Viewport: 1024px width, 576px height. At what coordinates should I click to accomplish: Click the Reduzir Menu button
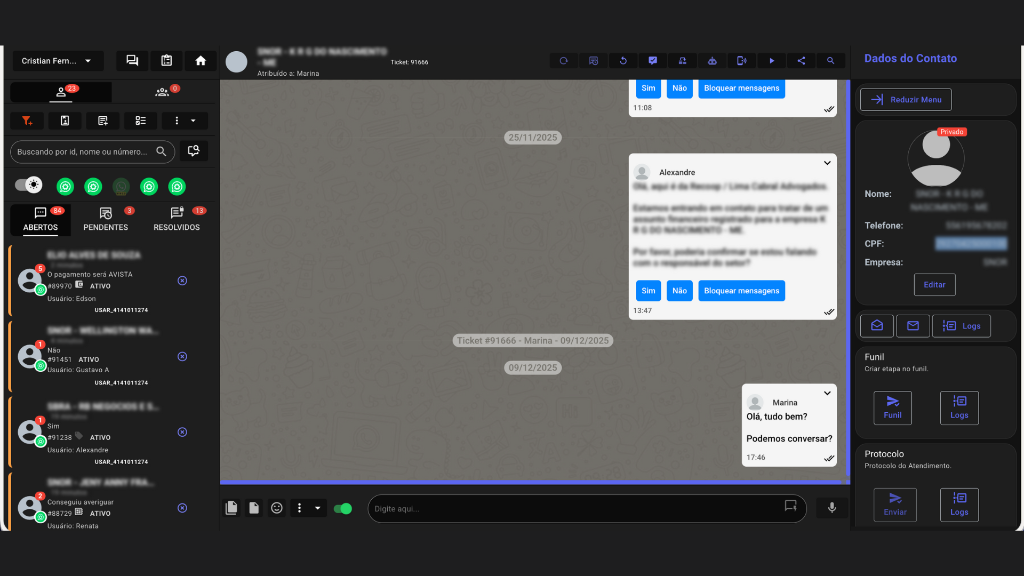(x=905, y=99)
